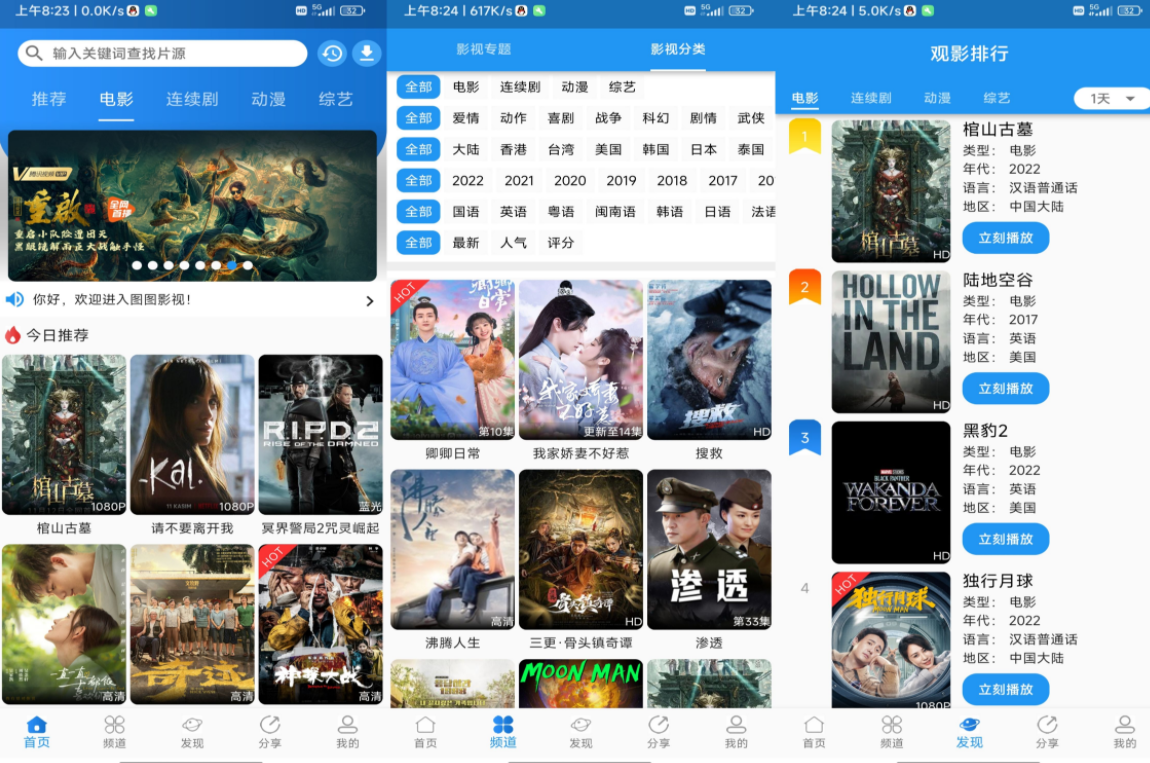Tap the magnifier icon in search bar
1150x763 pixels.
(34, 53)
